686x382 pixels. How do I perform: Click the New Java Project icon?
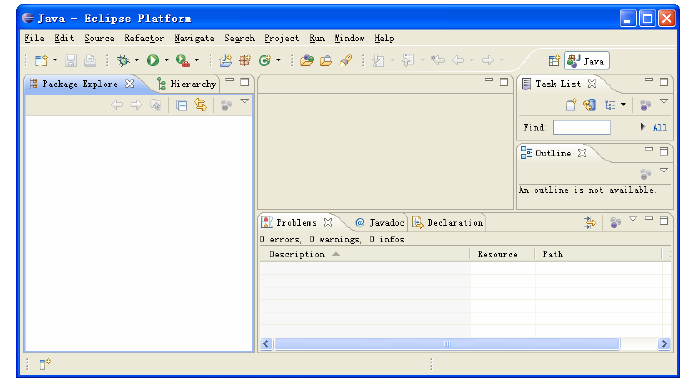click(226, 60)
